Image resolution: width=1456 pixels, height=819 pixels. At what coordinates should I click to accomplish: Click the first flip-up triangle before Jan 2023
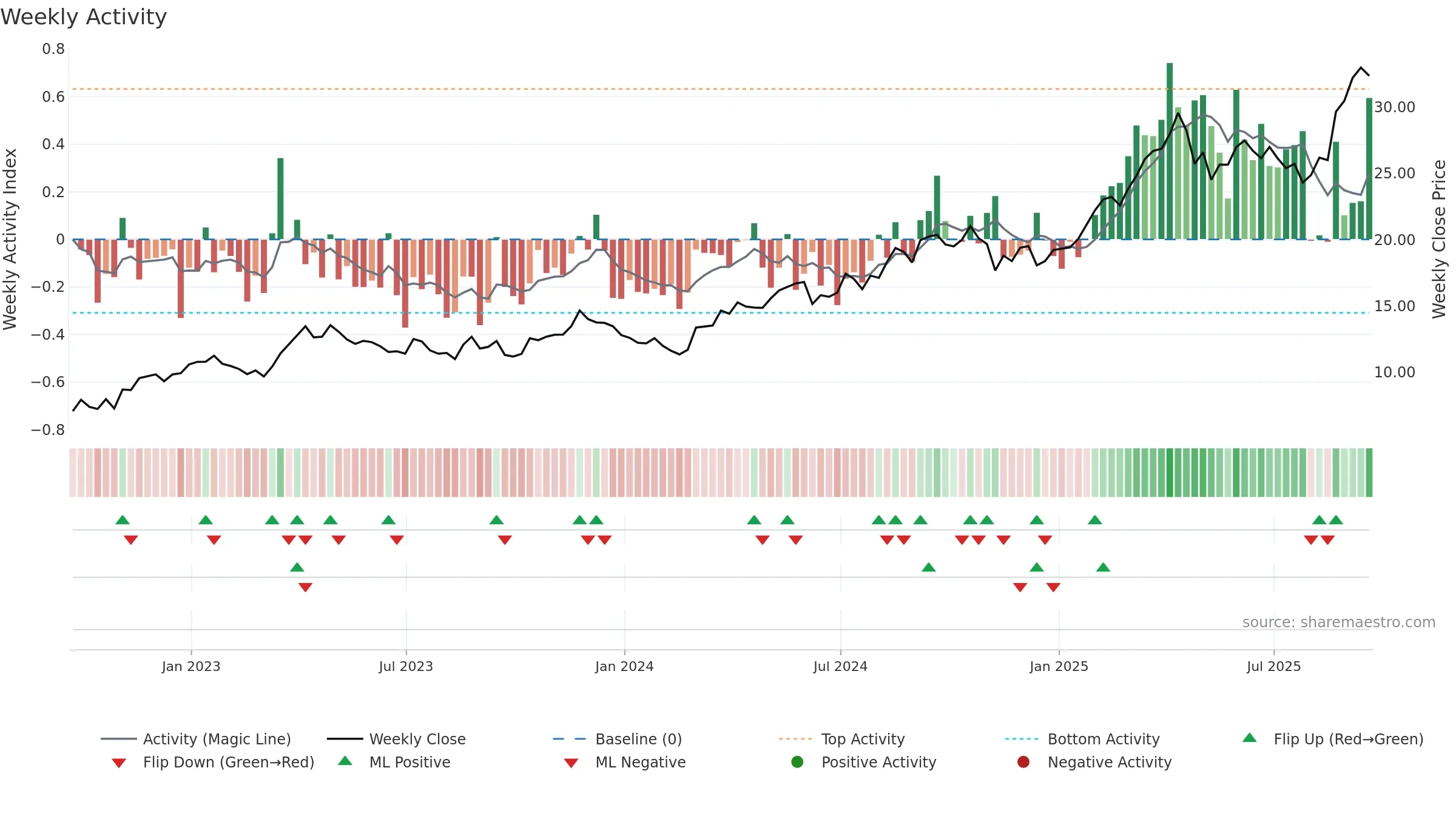point(123,520)
